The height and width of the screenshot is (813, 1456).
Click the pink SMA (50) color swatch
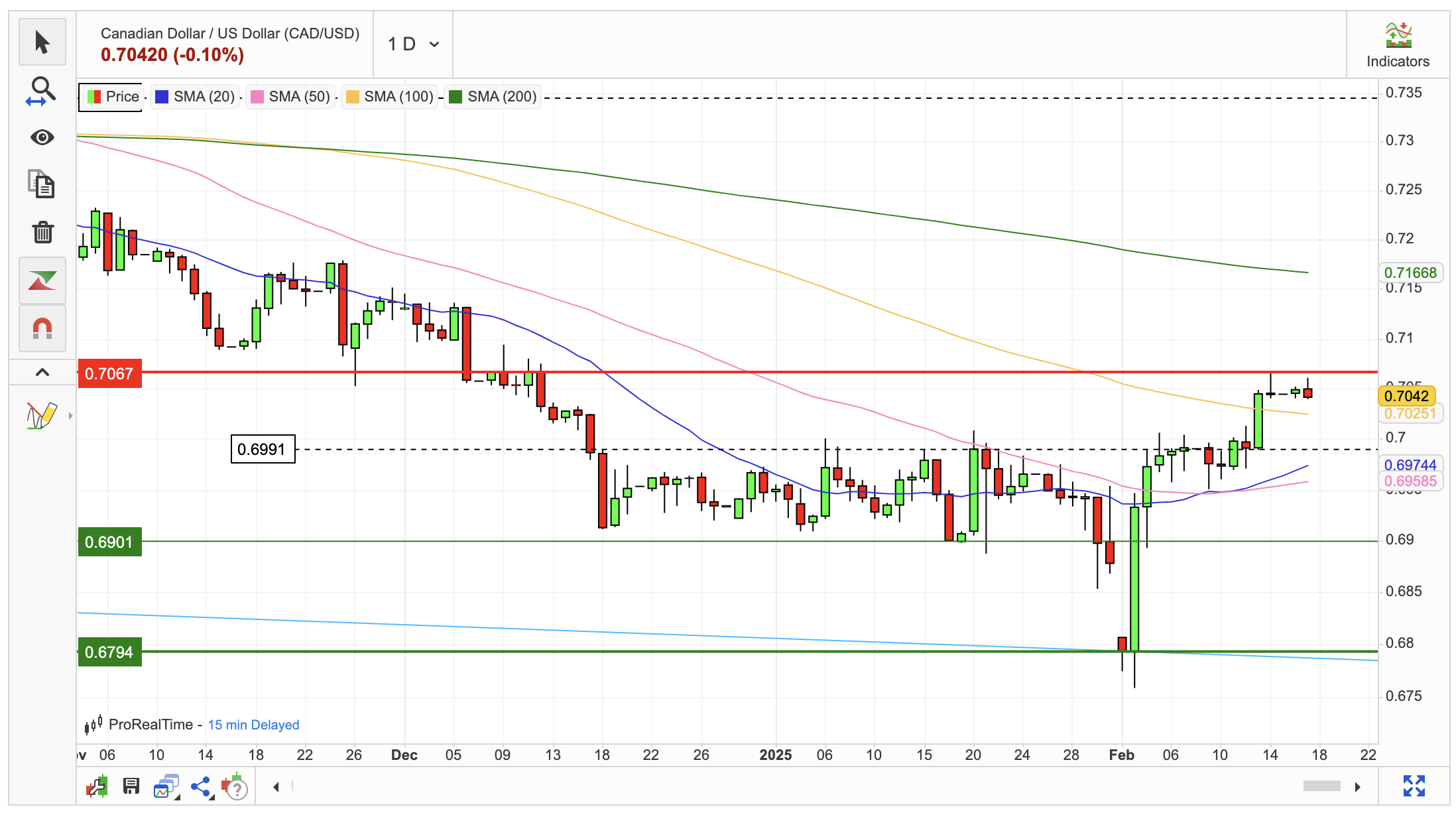tap(257, 97)
